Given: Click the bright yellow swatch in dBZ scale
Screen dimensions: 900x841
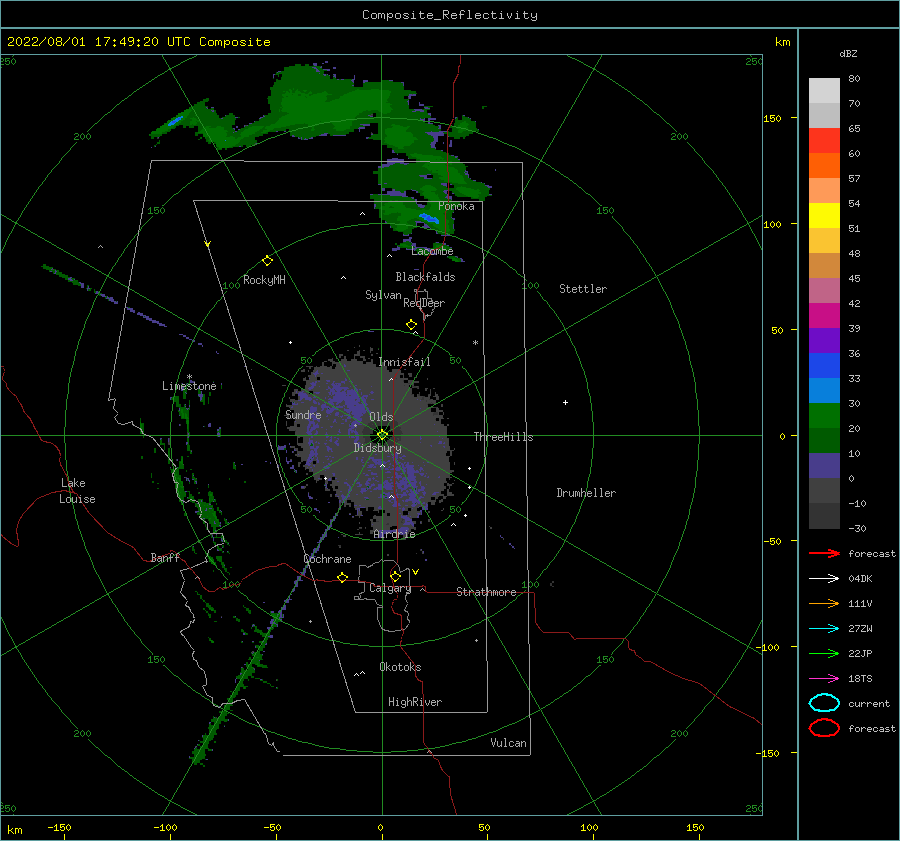Looking at the screenshot, I should (x=824, y=215).
